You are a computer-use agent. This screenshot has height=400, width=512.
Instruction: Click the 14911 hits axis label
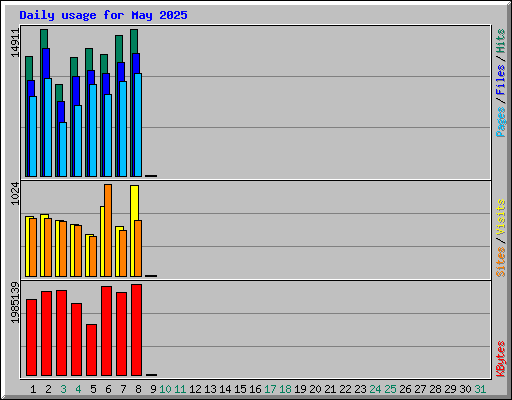15,43
